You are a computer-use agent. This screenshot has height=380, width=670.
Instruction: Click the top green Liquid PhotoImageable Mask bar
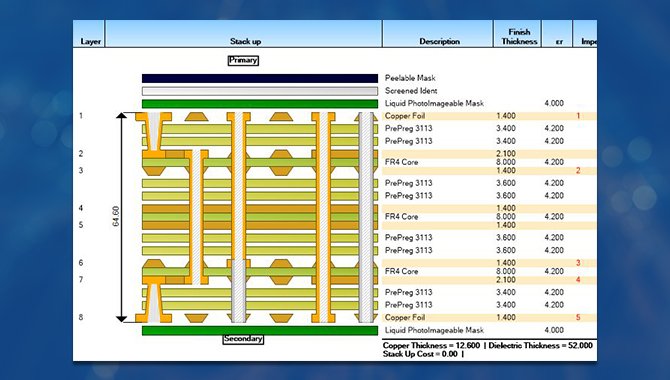tap(260, 104)
